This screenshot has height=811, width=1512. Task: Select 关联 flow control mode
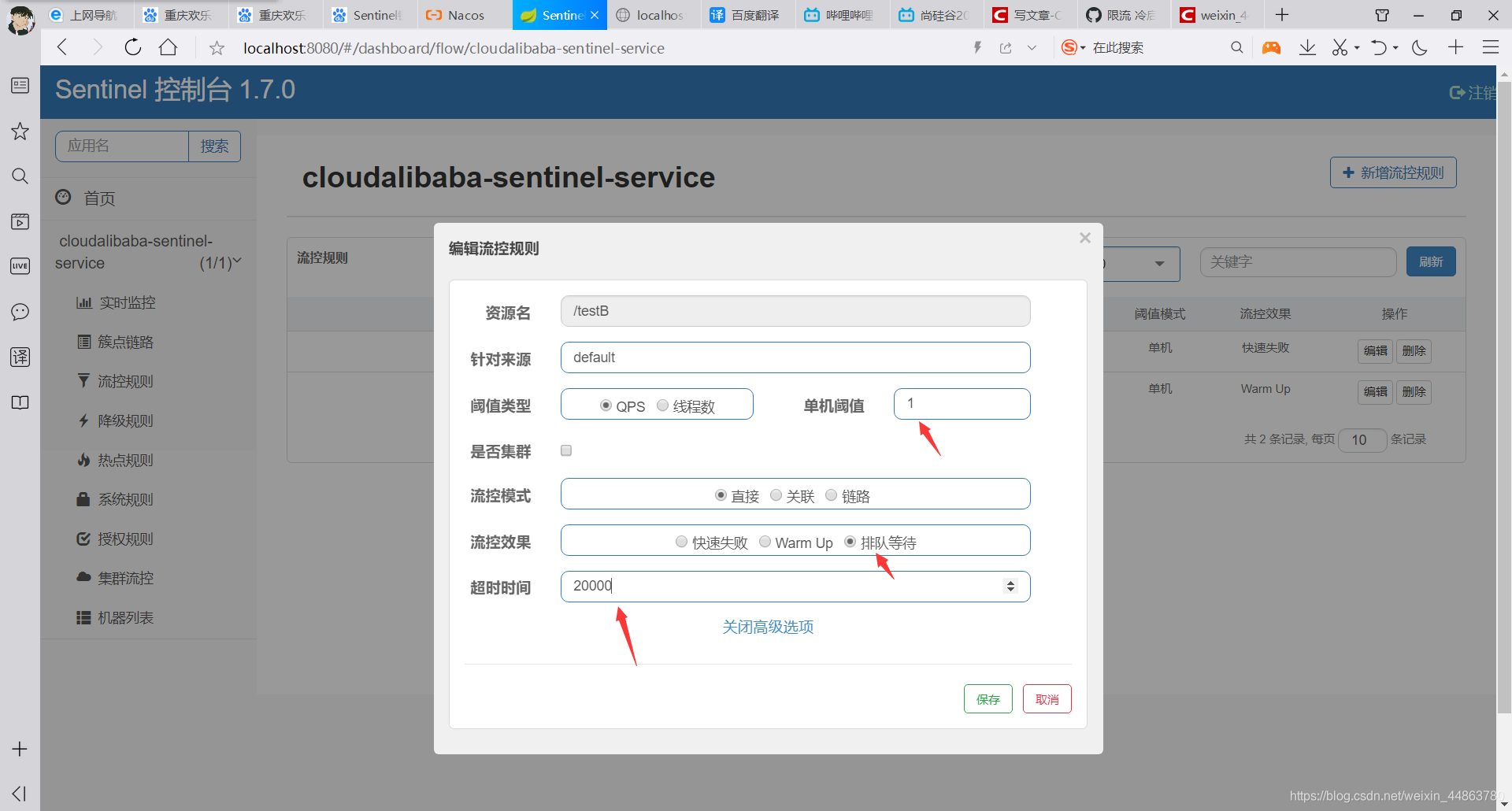coord(776,495)
